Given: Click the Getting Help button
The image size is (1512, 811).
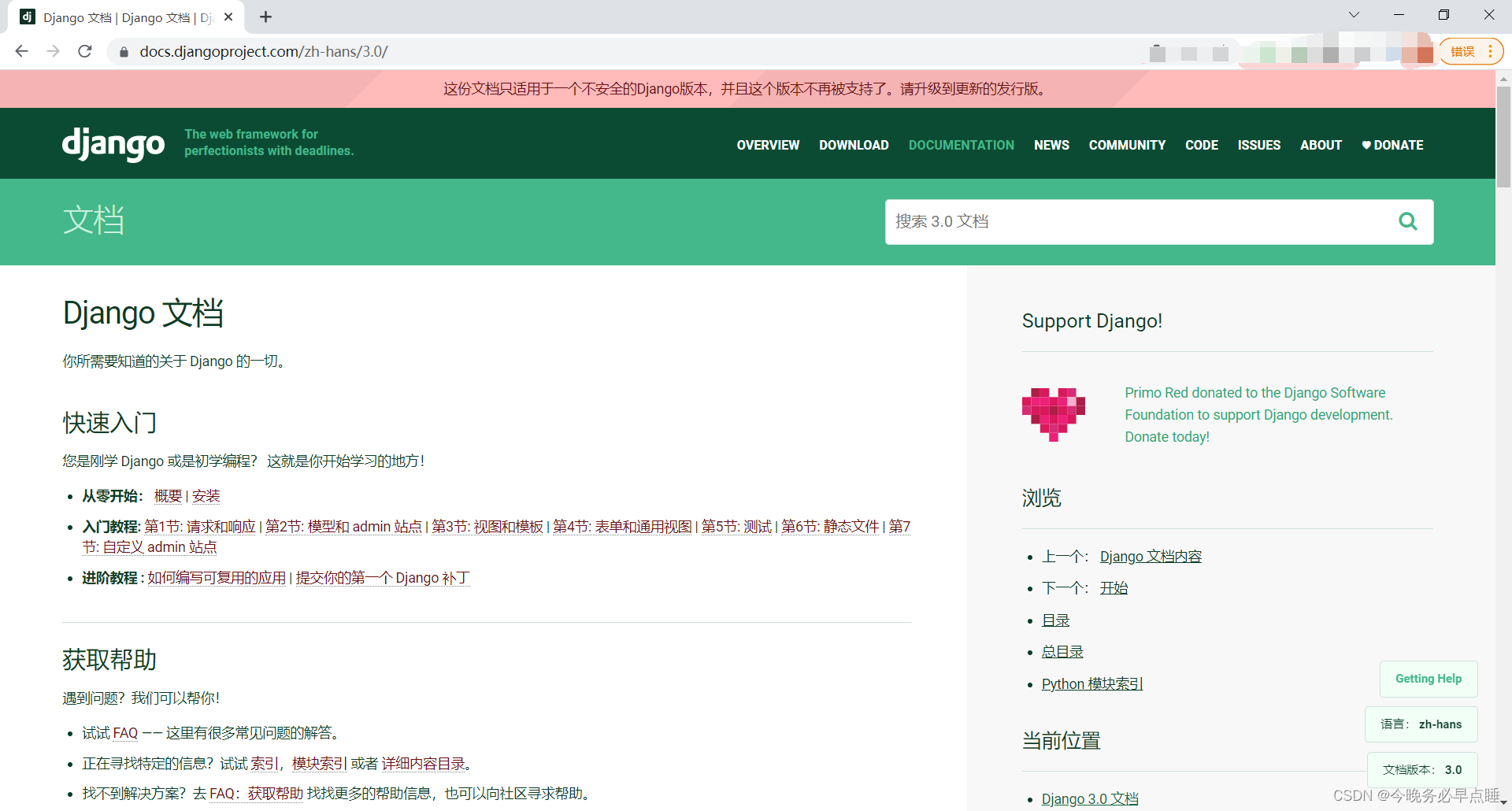Looking at the screenshot, I should (1429, 679).
